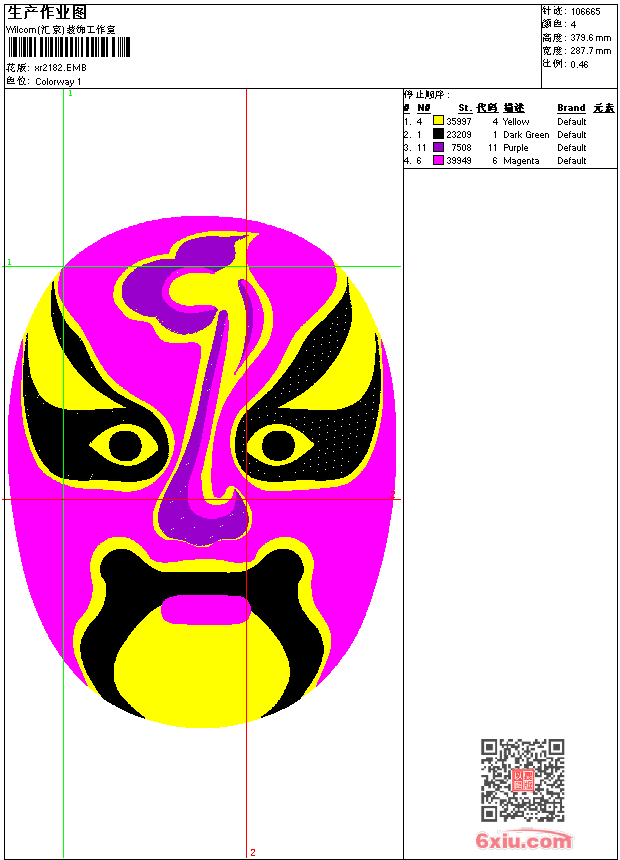The image size is (620, 860).
Task: Click the Yellow thread color swatch
Action: click(438, 121)
